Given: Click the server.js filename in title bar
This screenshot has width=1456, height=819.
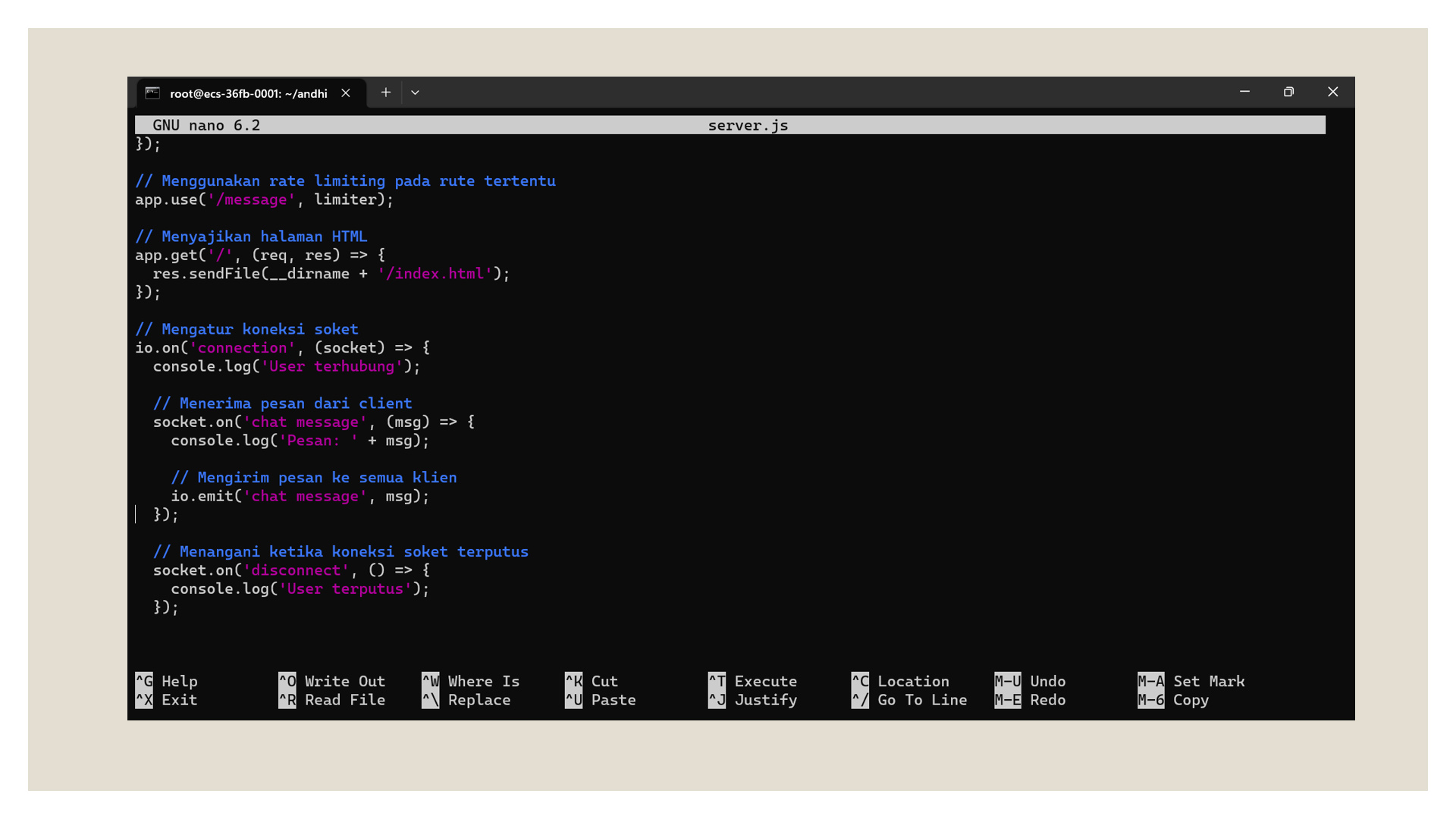Looking at the screenshot, I should pyautogui.click(x=748, y=125).
